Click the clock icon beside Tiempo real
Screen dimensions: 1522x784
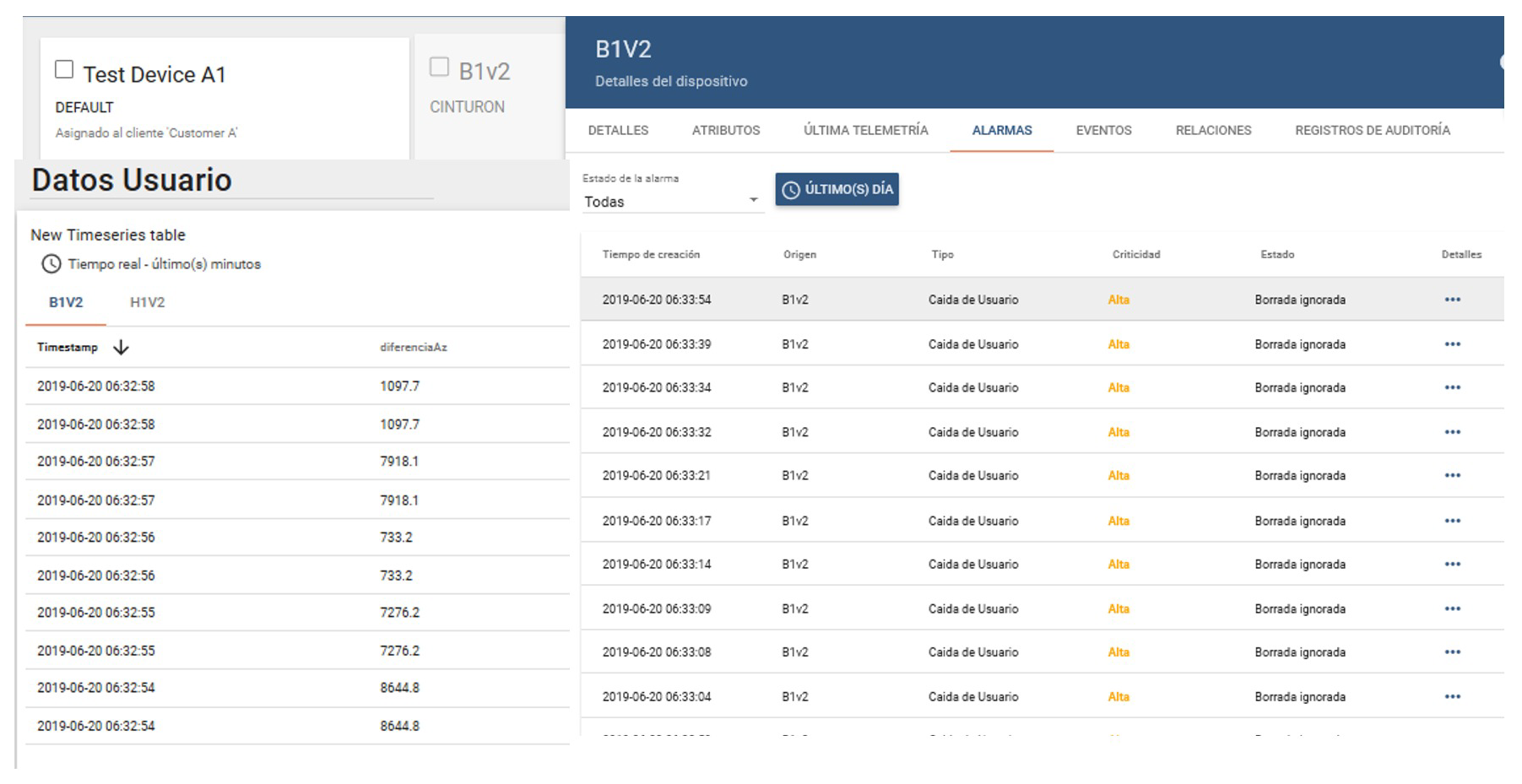pos(51,264)
